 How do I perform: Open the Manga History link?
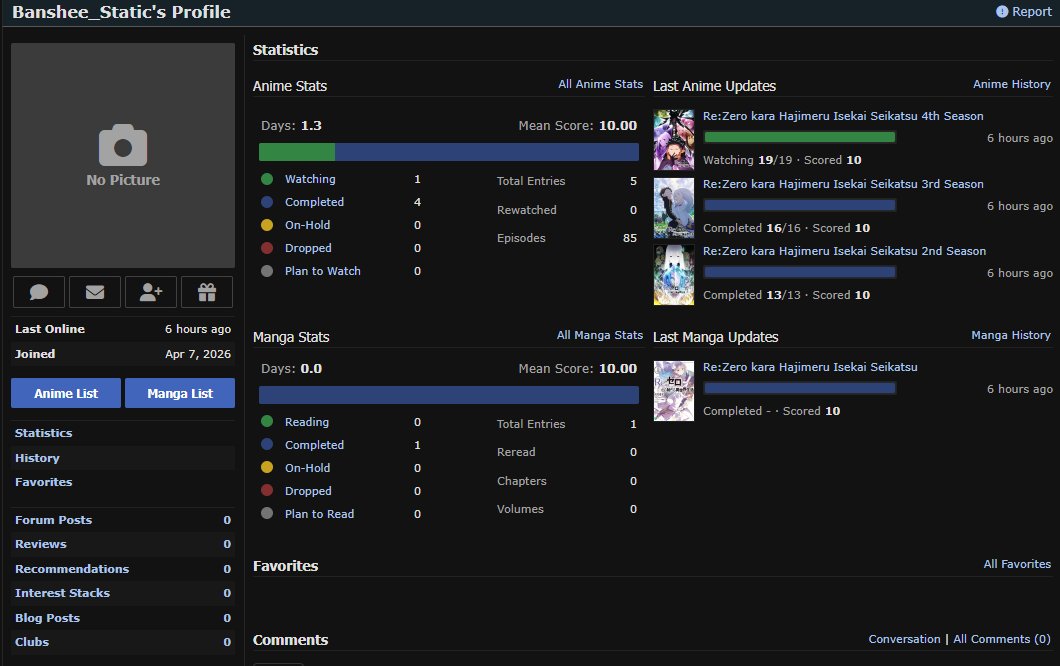click(1011, 335)
